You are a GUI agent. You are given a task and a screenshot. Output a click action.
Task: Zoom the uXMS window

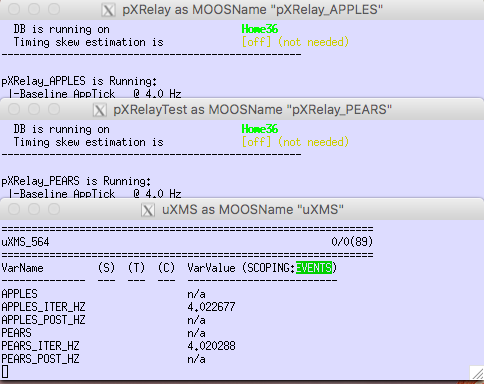pos(54,209)
